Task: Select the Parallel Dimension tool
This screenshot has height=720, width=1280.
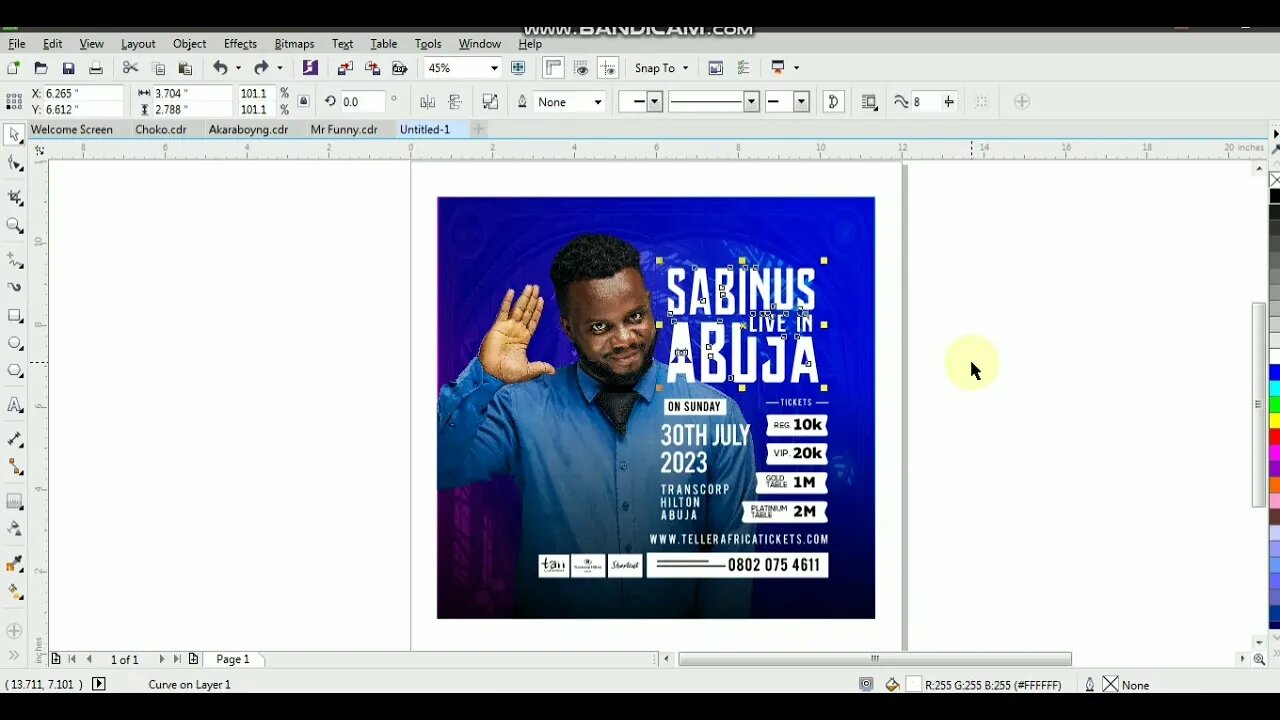Action: [x=14, y=439]
